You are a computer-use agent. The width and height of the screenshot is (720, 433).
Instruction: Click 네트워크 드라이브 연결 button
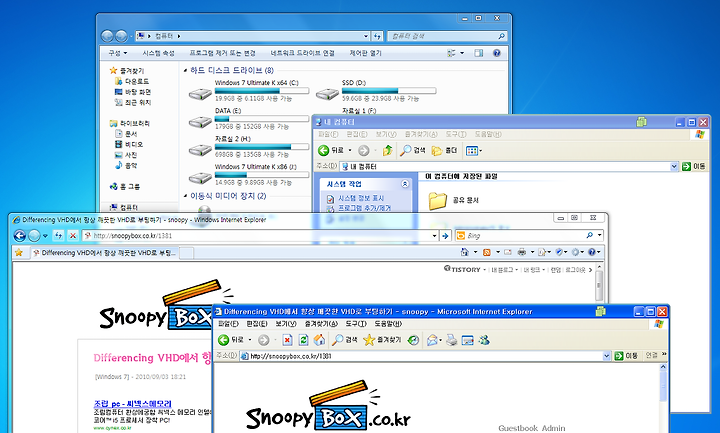point(302,53)
